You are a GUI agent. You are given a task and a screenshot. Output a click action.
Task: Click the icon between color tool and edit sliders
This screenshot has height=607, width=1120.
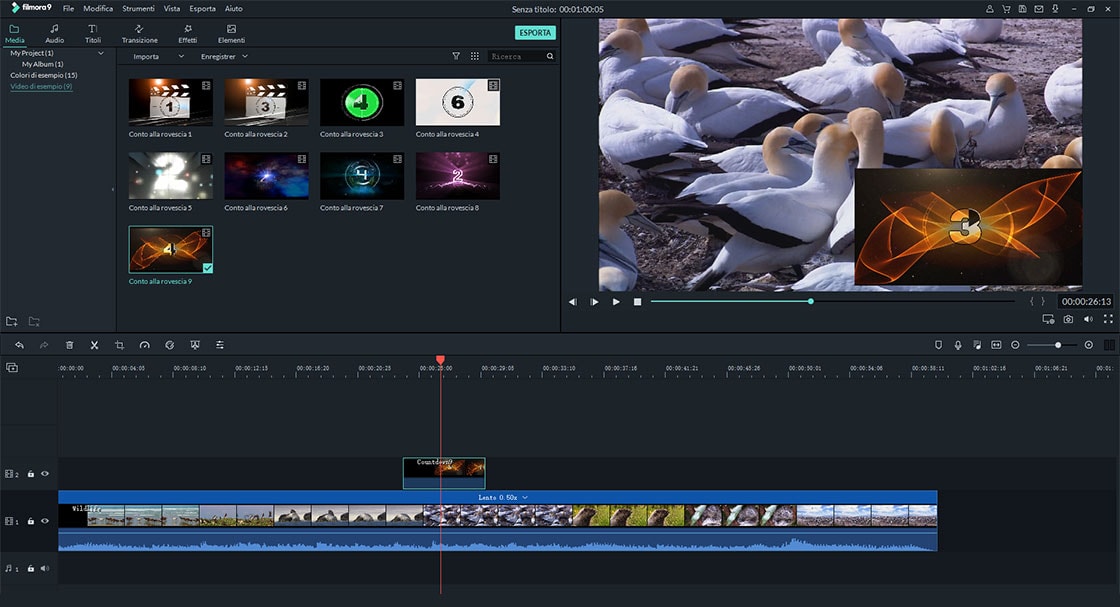pyautogui.click(x=194, y=345)
